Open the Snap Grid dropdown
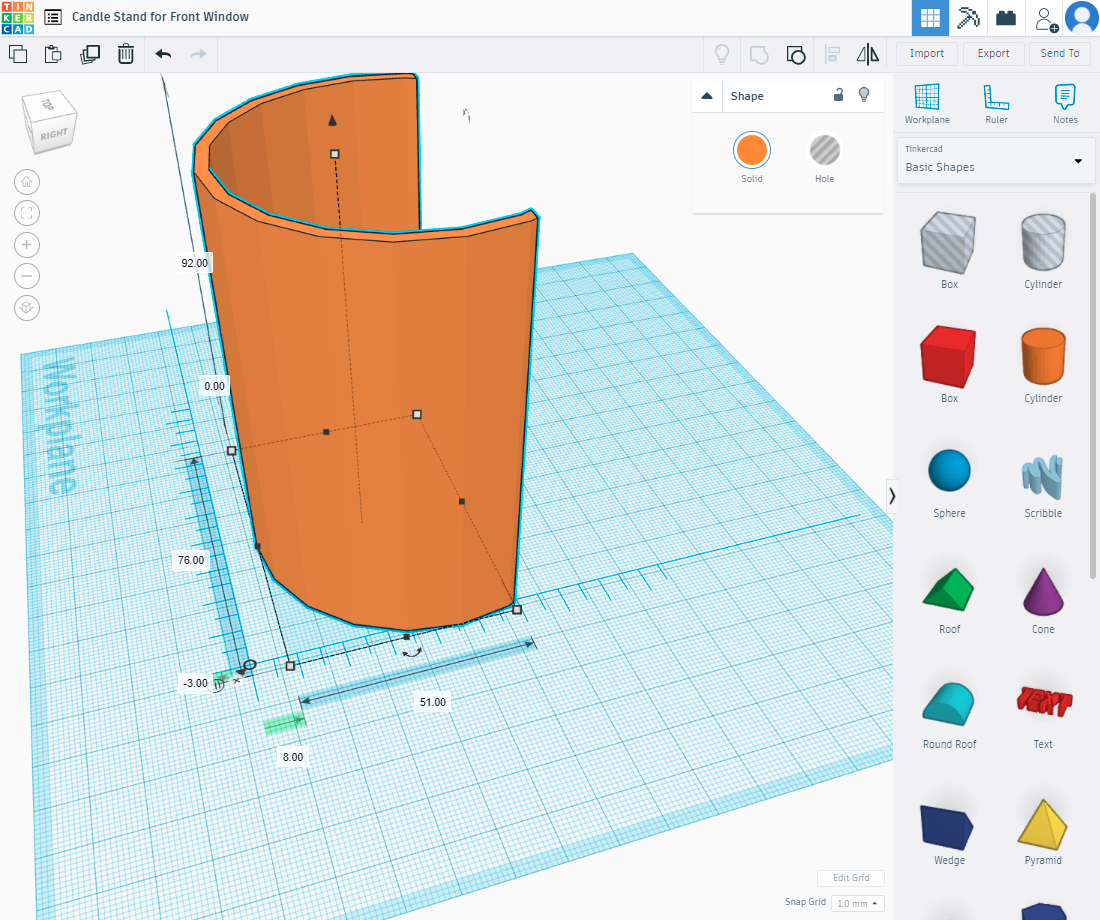Image resolution: width=1100 pixels, height=920 pixels. point(857,903)
